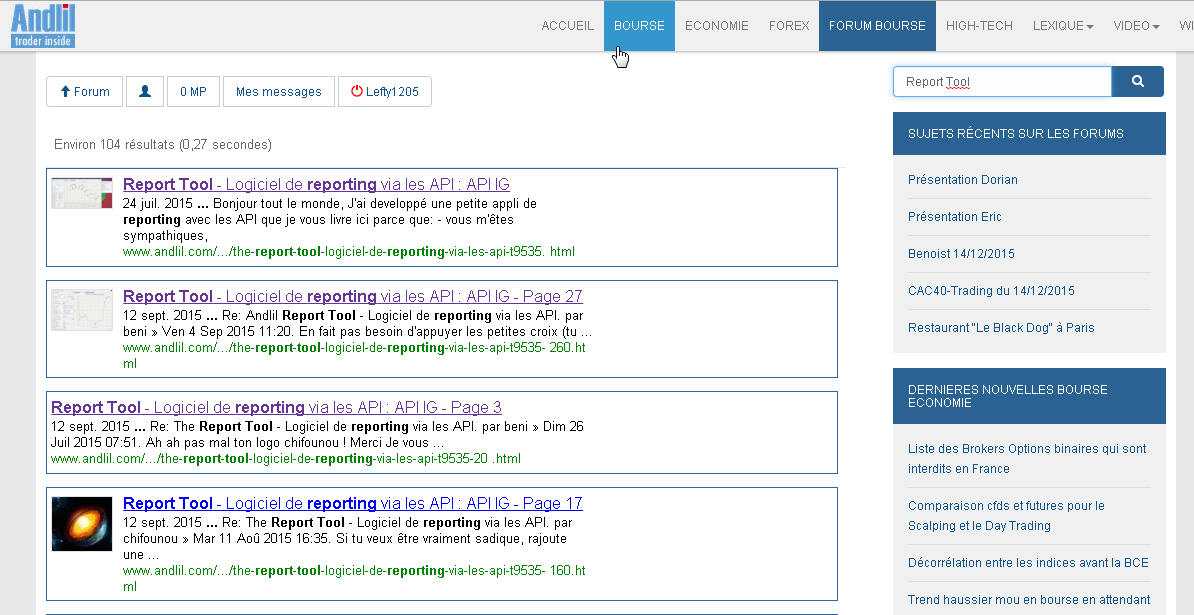
Task: Select ECONOMIE in the navigation bar
Action: pyautogui.click(x=717, y=26)
